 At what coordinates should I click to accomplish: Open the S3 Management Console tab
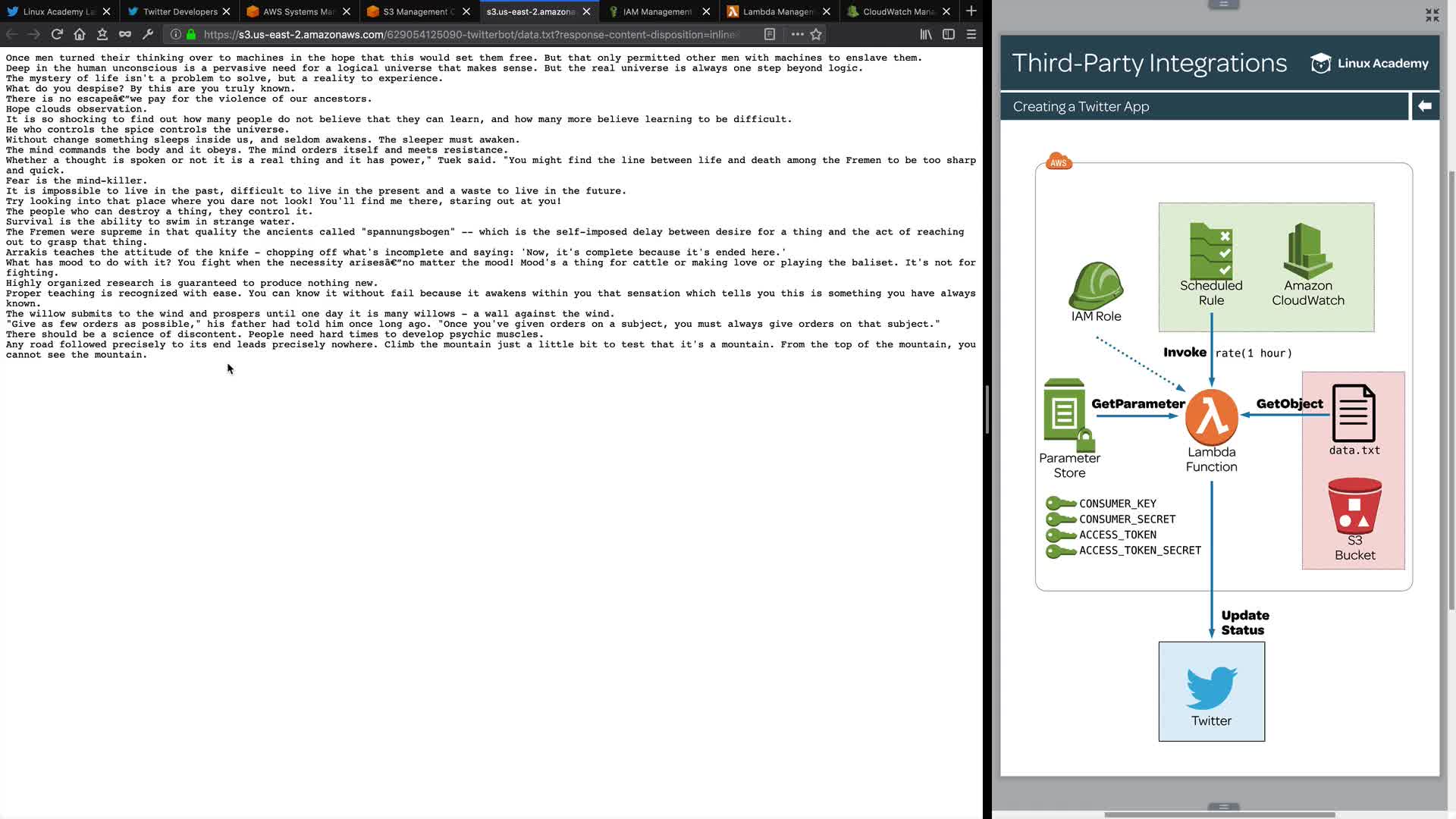(x=417, y=11)
